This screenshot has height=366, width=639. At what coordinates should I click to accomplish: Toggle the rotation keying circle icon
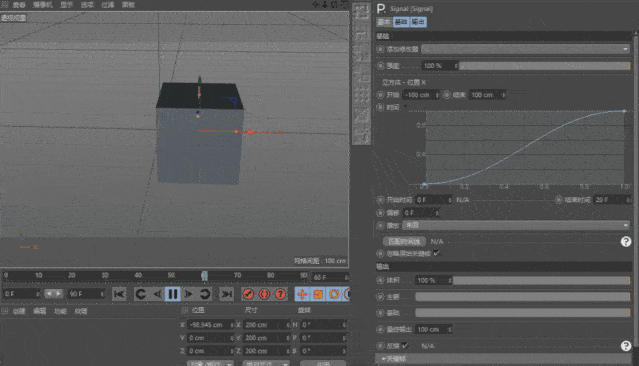[x=334, y=294]
